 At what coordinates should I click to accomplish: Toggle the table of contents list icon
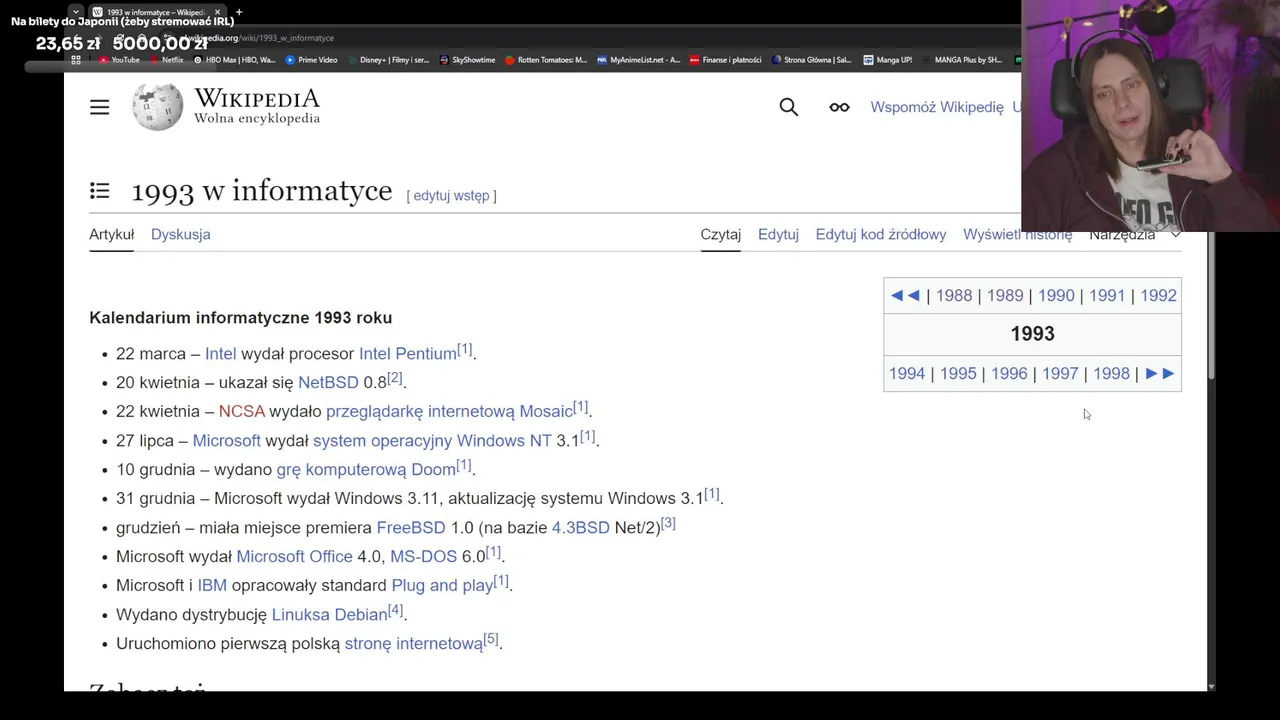point(99,191)
